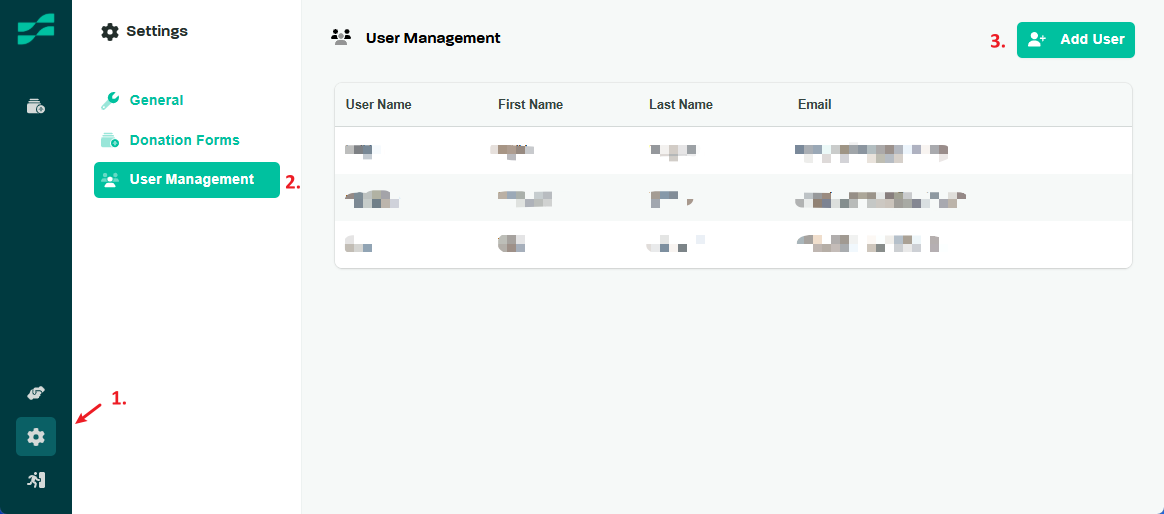The image size is (1164, 514).
Task: Click the email cell in the second user row
Action: pos(880,199)
